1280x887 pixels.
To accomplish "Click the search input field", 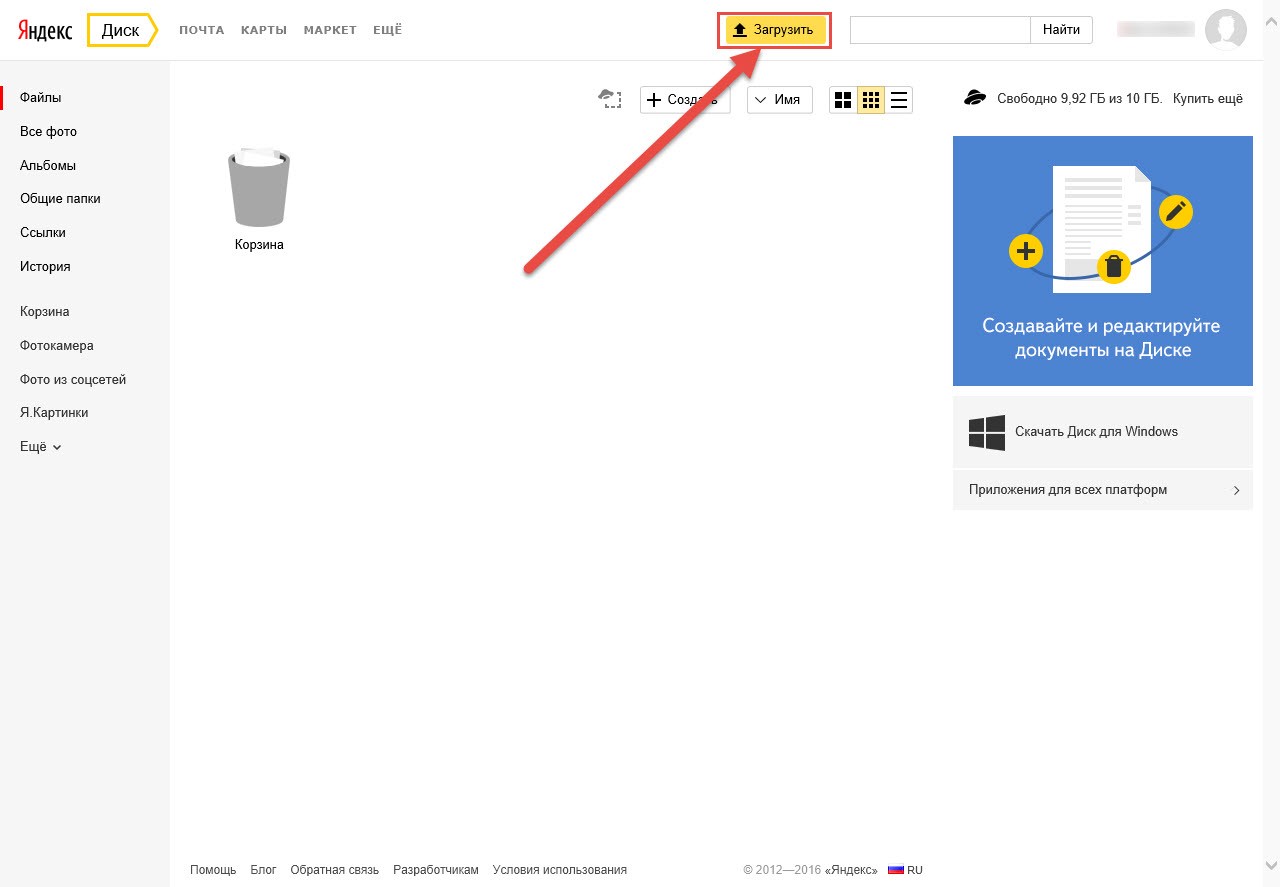I will (x=939, y=30).
